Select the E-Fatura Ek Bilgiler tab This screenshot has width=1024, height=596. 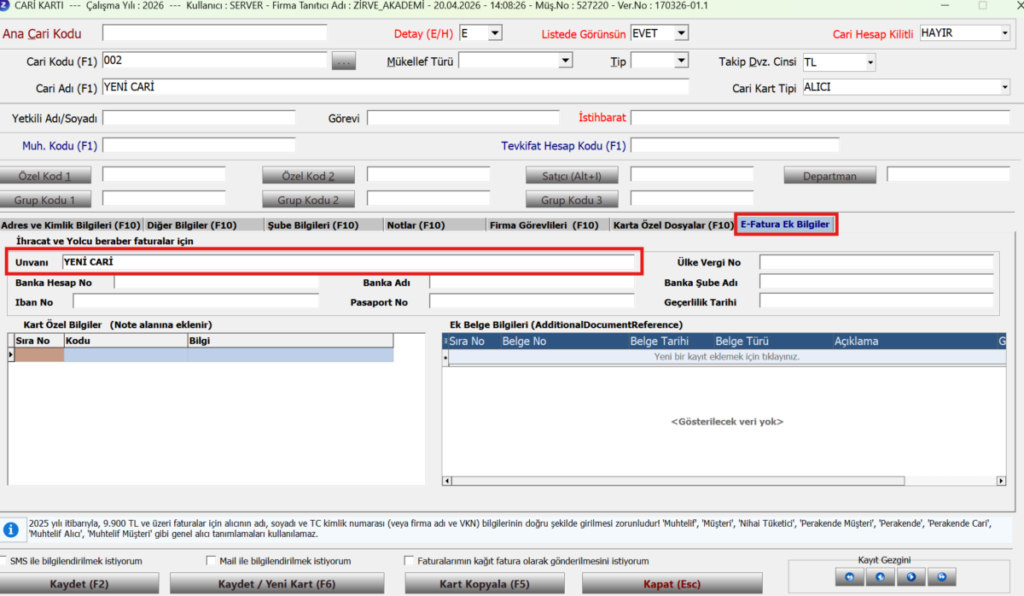[x=785, y=224]
